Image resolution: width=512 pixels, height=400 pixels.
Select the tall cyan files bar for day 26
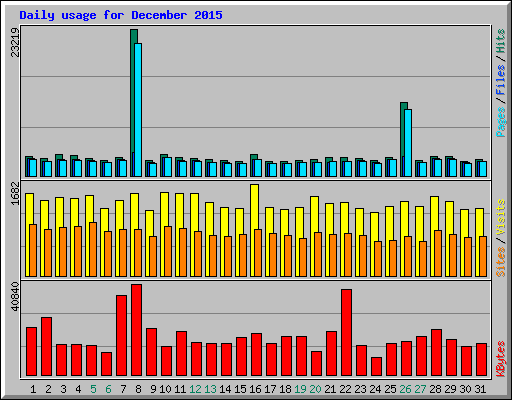click(408, 143)
